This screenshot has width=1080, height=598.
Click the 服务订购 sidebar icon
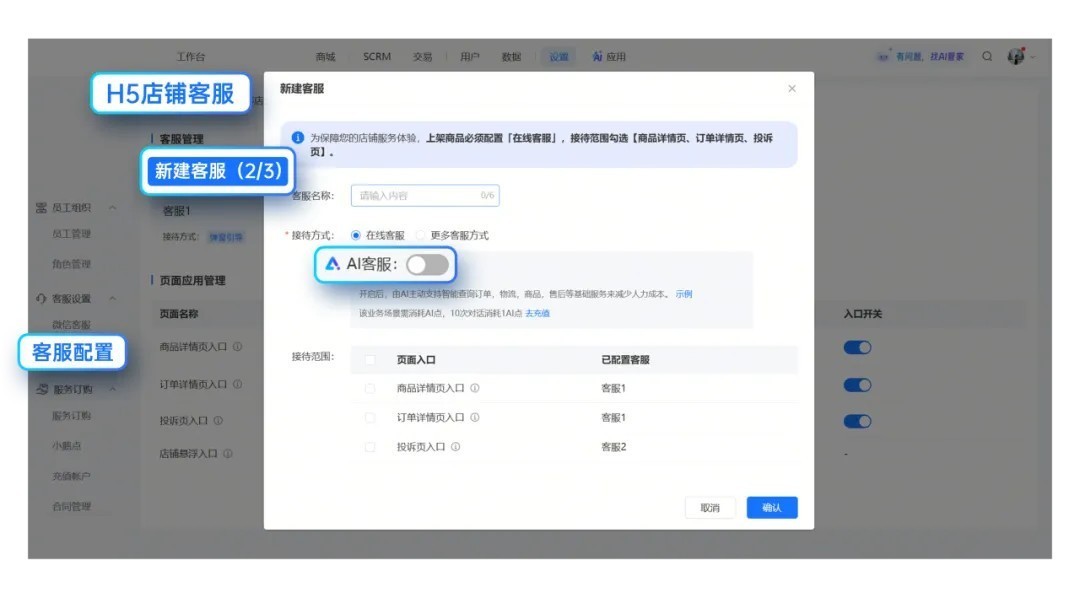tap(41, 389)
